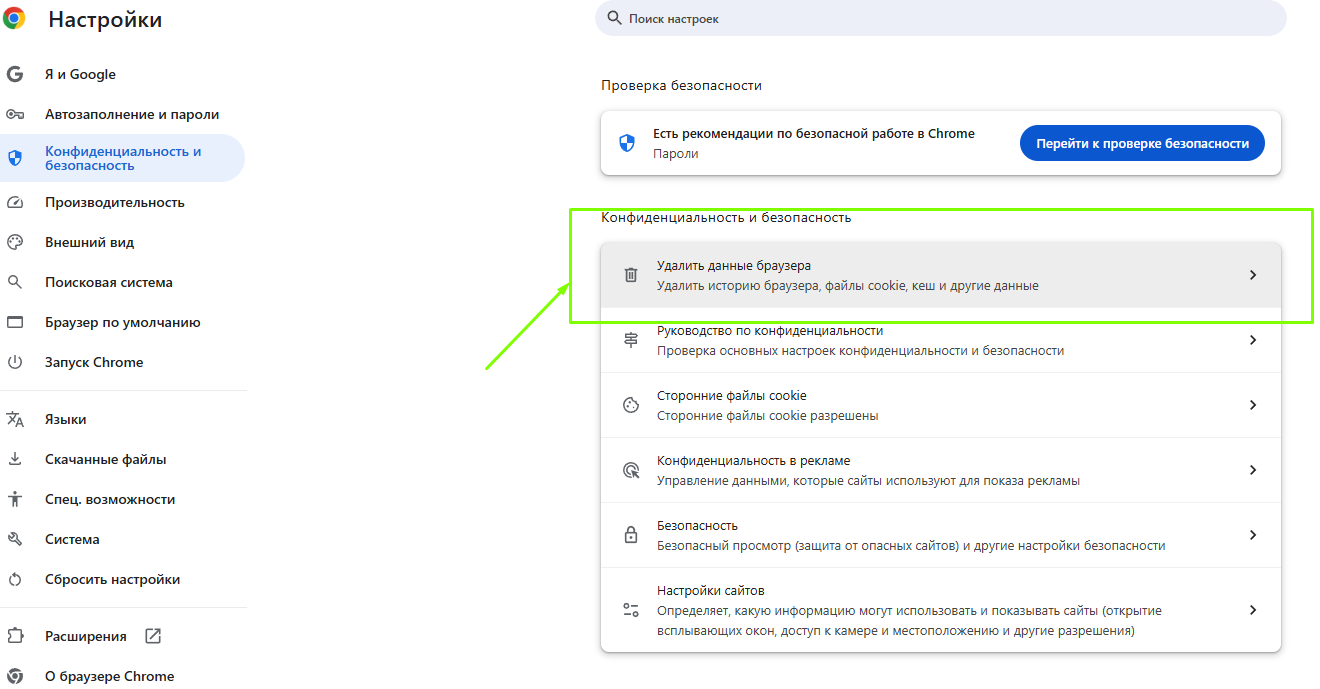Click the Chrome logo next to Настройки
Screen dimensions: 1320x689
point(14,18)
